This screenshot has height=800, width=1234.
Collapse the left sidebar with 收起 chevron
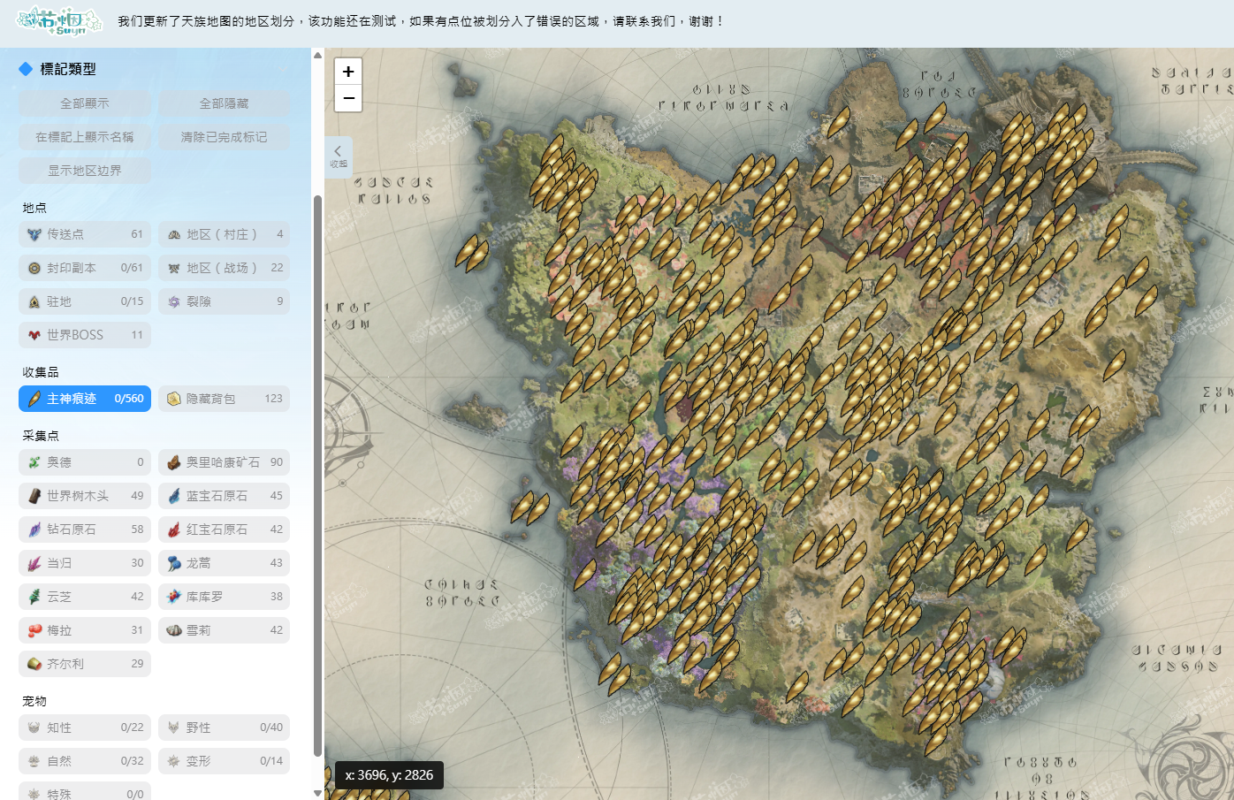point(338,156)
